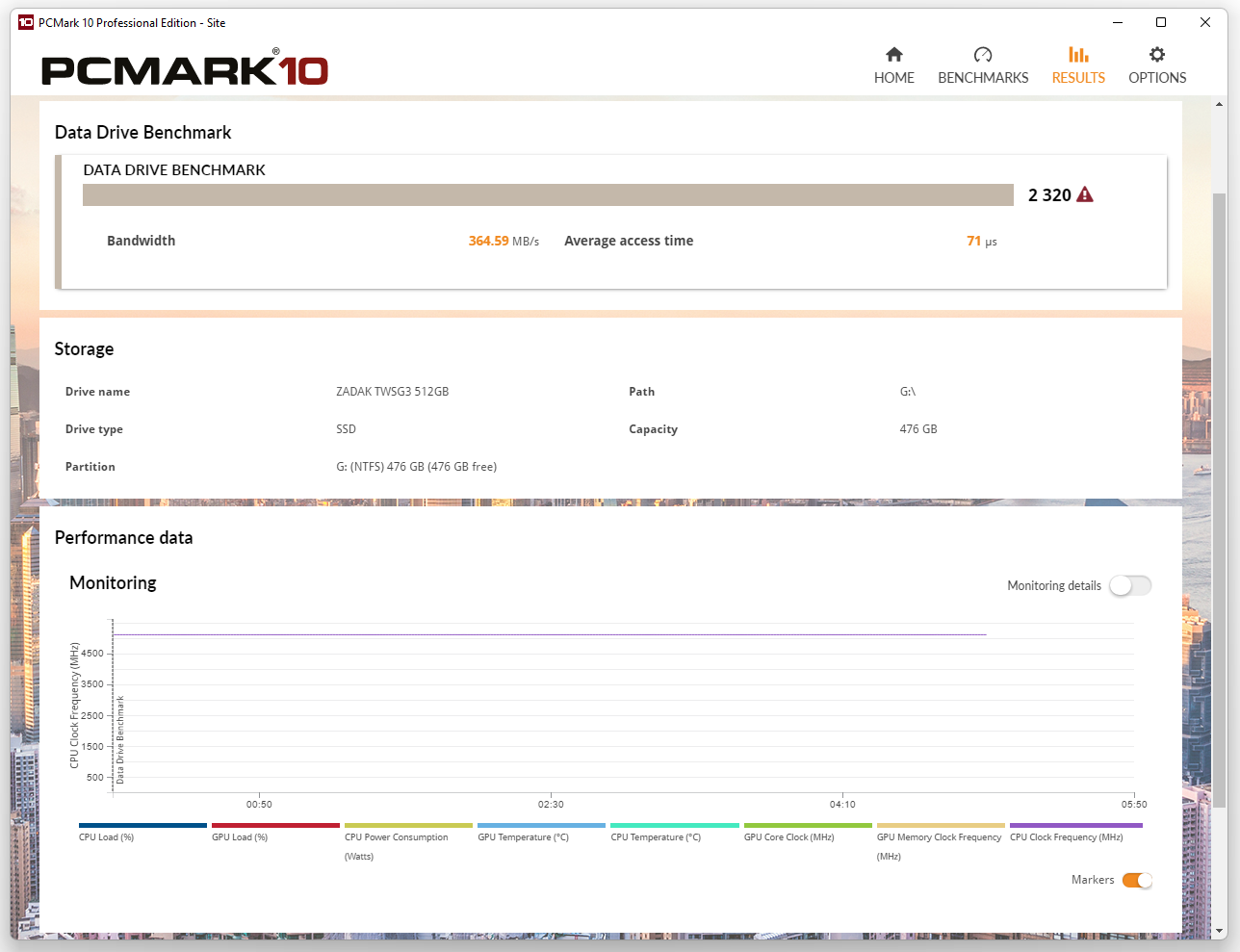Click the CPU clock frequency line in chart
Screen dimensions: 1240x952
[550, 634]
